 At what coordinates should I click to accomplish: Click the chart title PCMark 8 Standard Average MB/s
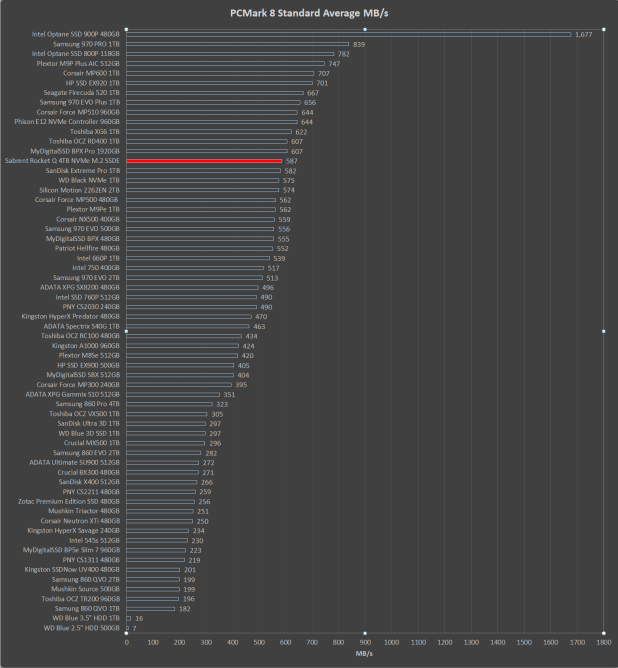pos(309,13)
